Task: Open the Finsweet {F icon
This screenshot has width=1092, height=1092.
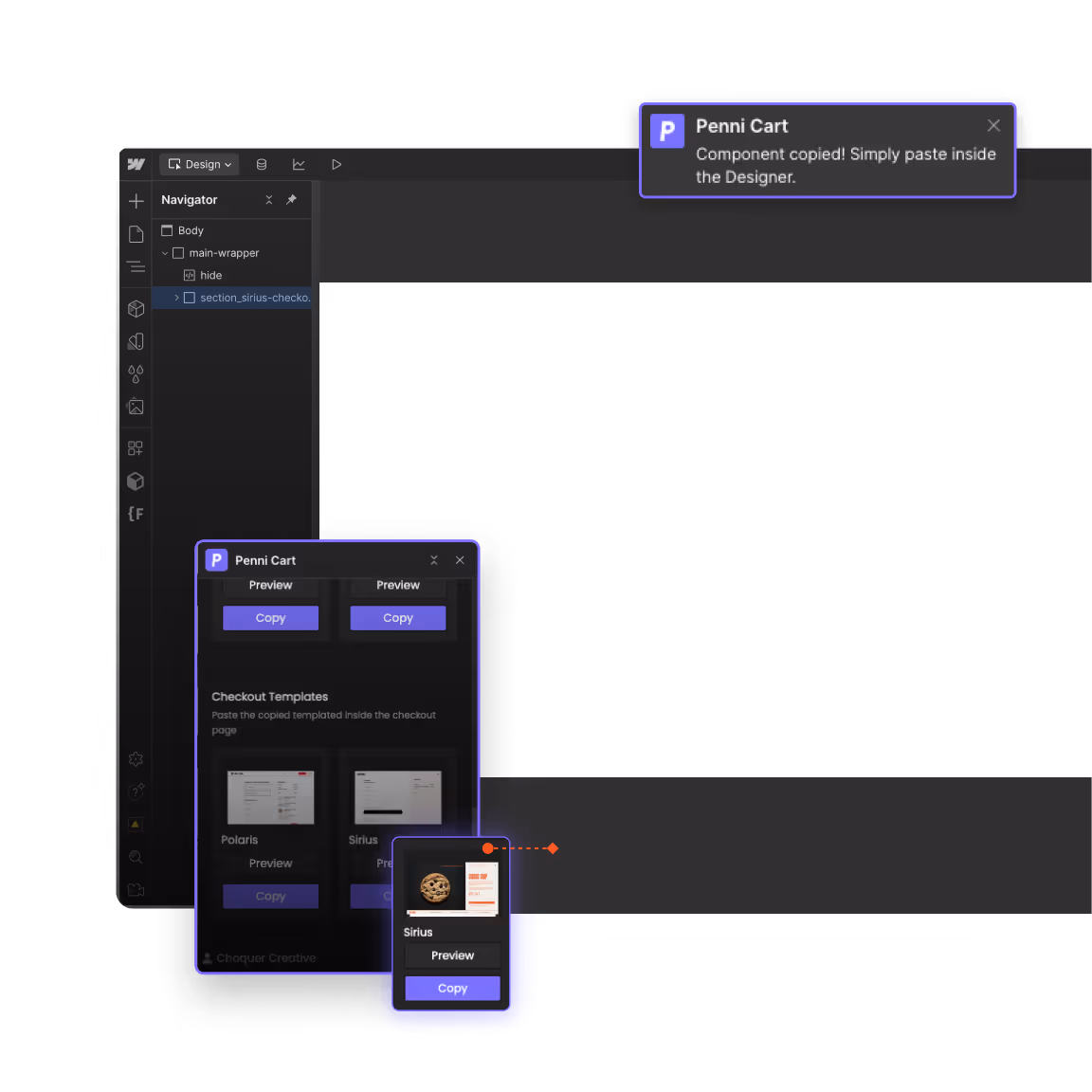Action: [x=136, y=514]
